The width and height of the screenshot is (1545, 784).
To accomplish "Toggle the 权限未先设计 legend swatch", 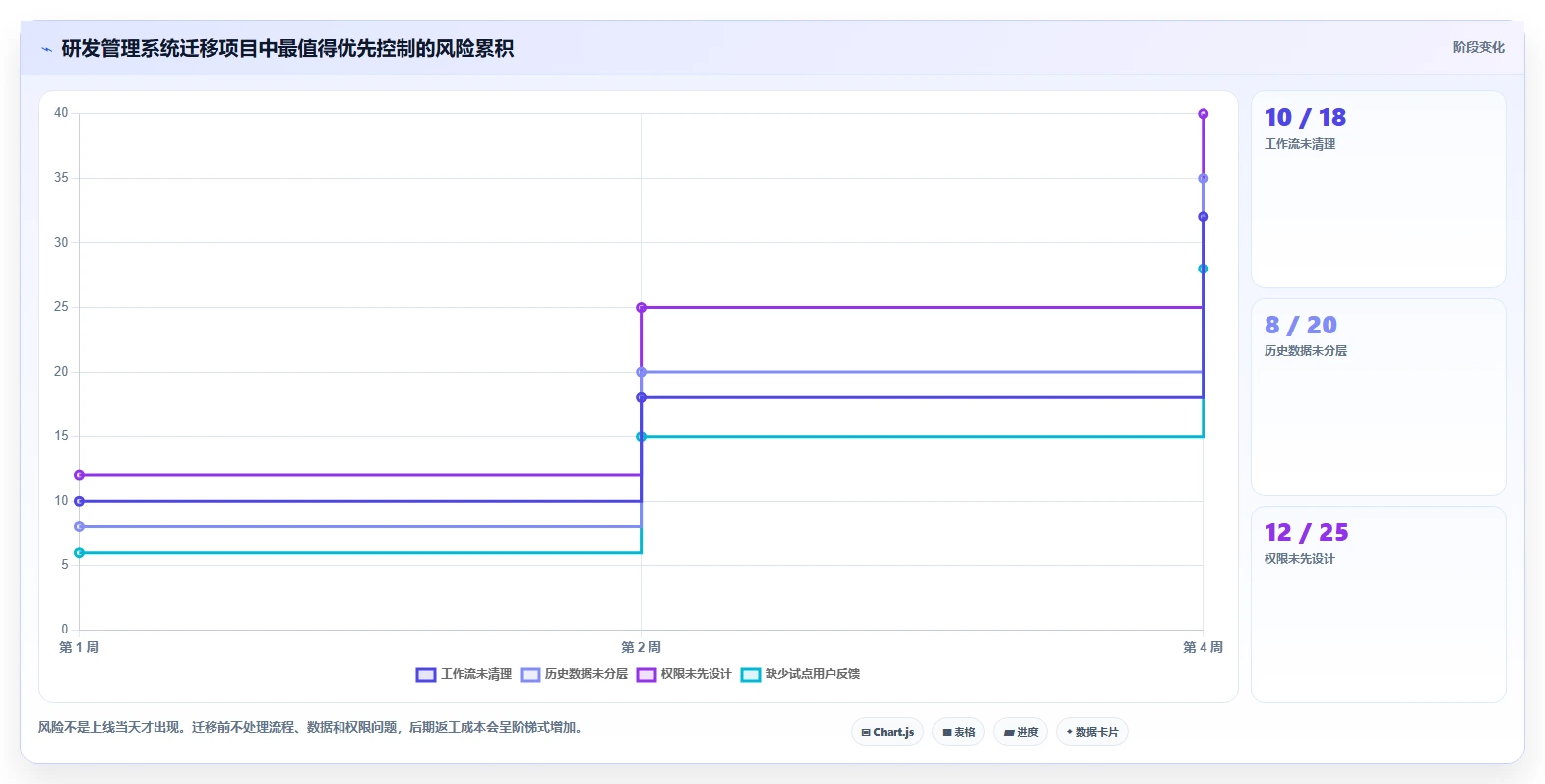I will click(x=647, y=675).
